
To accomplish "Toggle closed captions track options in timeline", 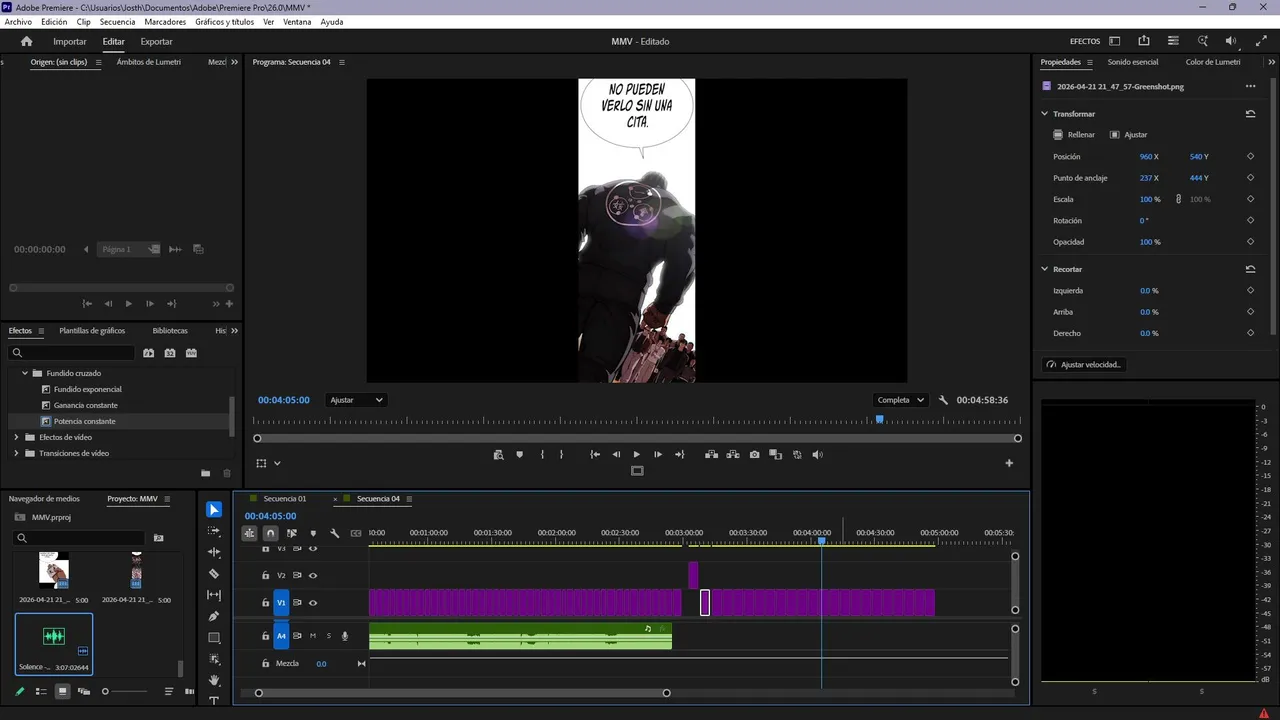I will (356, 533).
